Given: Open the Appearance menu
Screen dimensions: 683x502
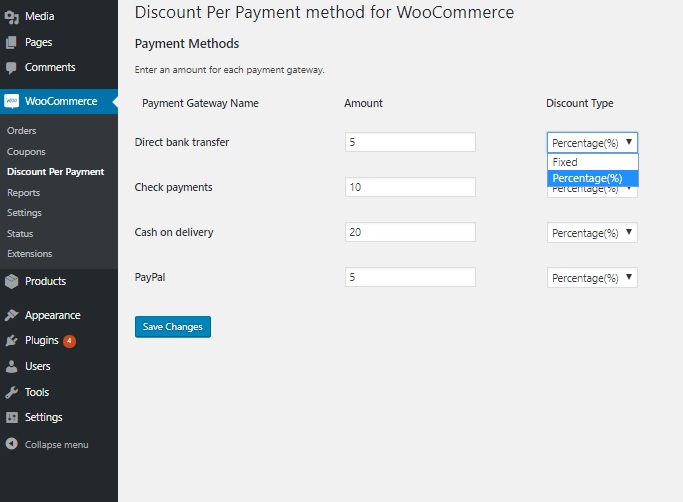Looking at the screenshot, I should (x=53, y=315).
